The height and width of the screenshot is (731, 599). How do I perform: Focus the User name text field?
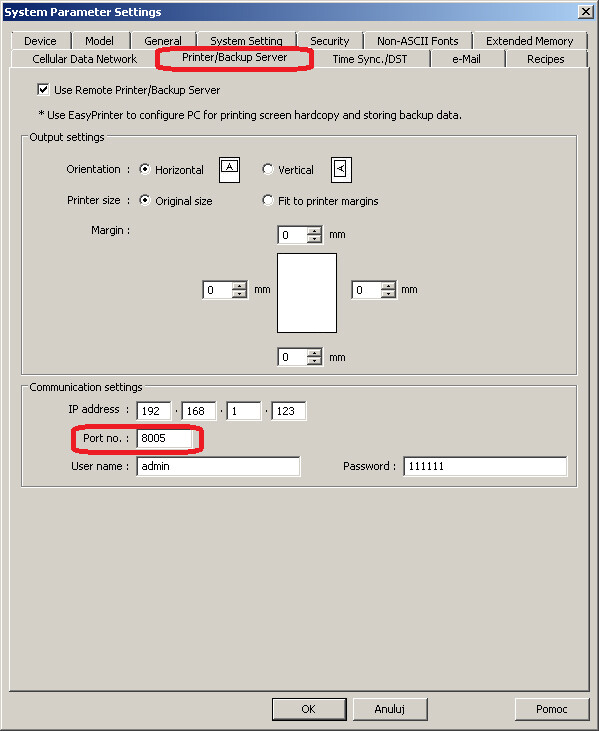tap(218, 466)
